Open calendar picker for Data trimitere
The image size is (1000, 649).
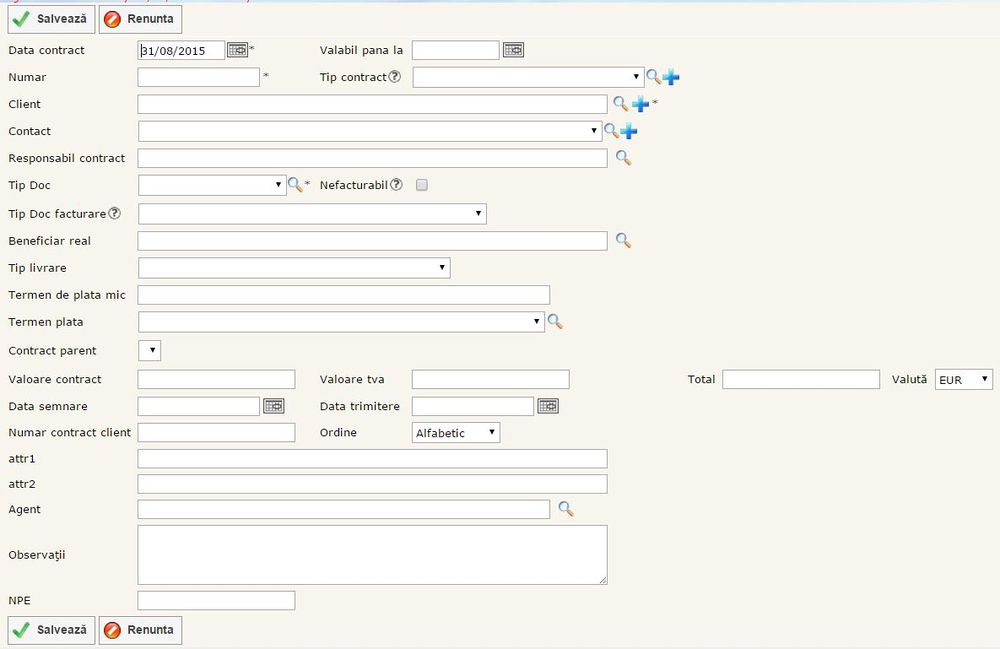click(x=548, y=406)
